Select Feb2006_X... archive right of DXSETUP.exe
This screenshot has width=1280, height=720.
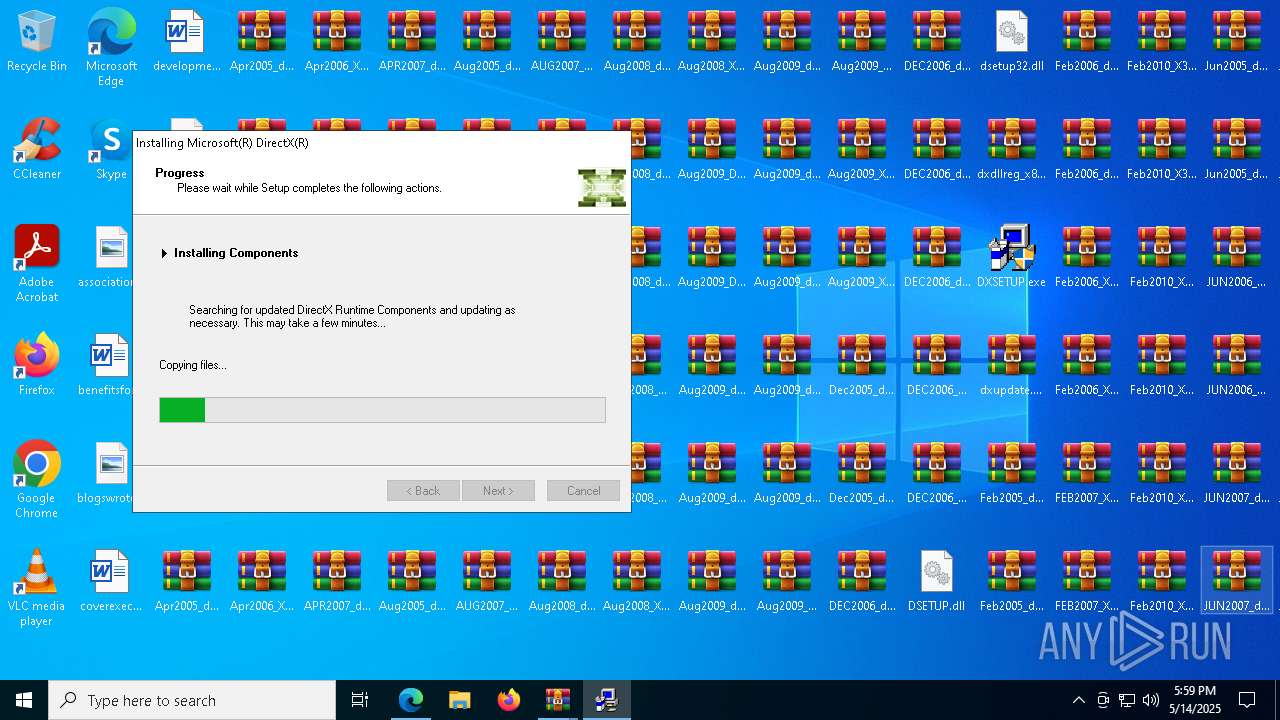1086,258
